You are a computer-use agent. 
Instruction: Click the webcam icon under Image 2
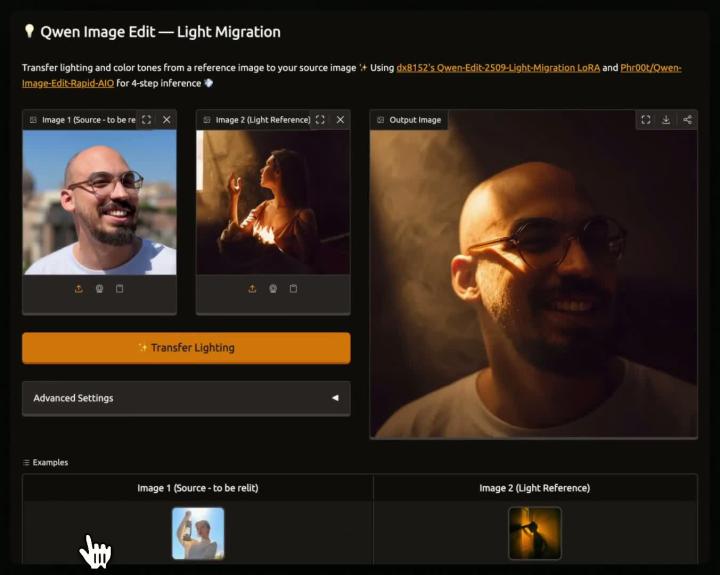point(273,289)
